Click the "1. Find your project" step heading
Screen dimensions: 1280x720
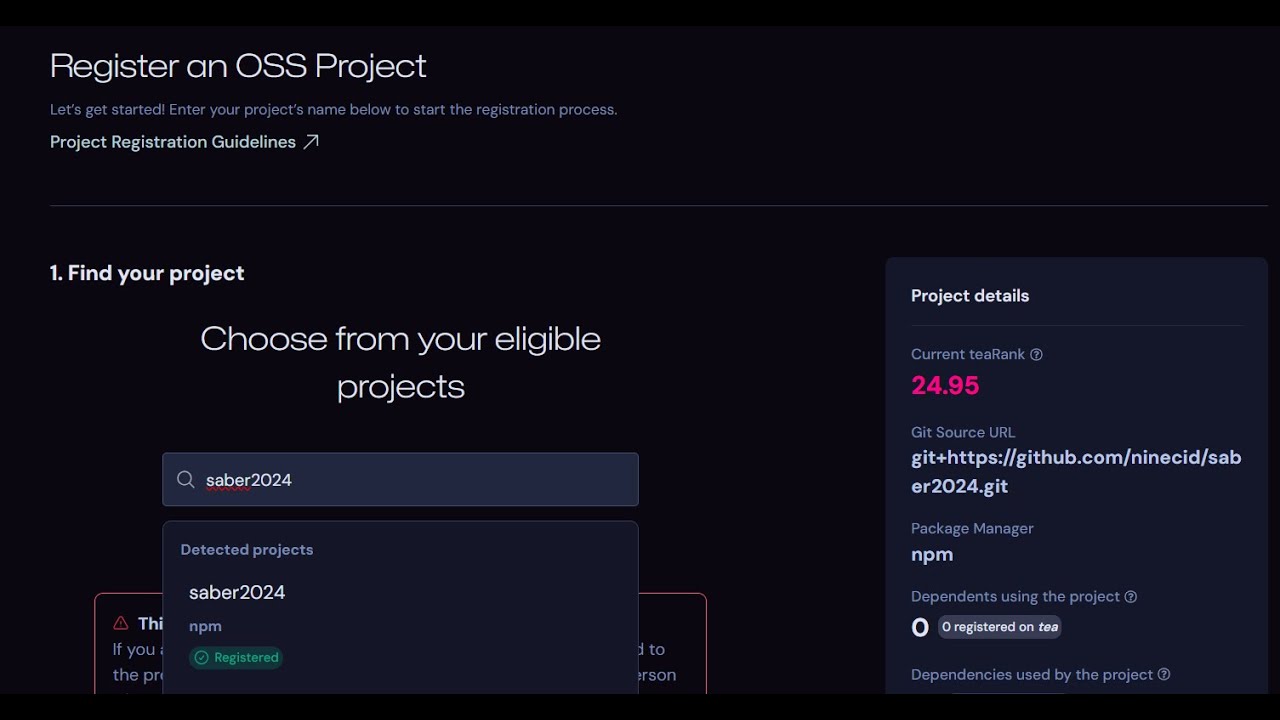[x=147, y=273]
